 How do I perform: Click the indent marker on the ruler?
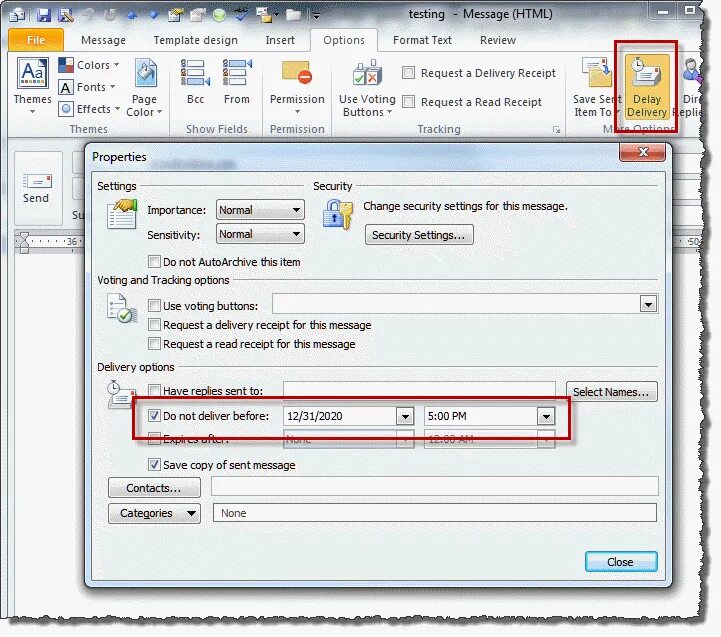click(x=24, y=242)
